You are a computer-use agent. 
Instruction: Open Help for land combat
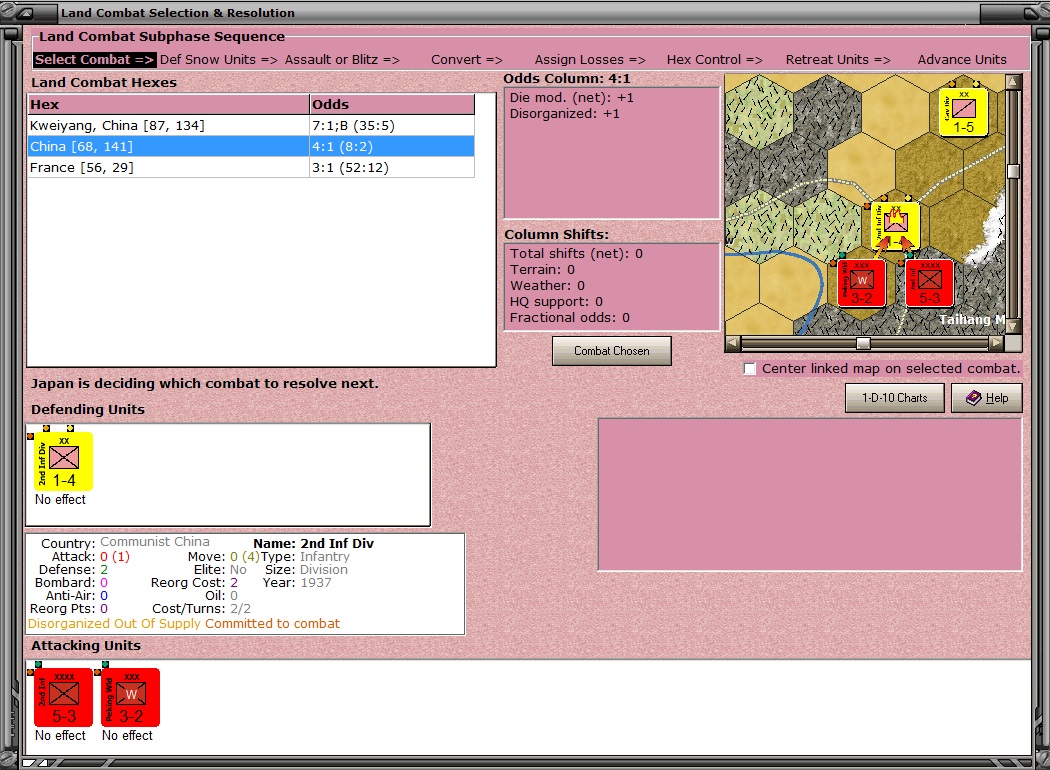point(987,398)
